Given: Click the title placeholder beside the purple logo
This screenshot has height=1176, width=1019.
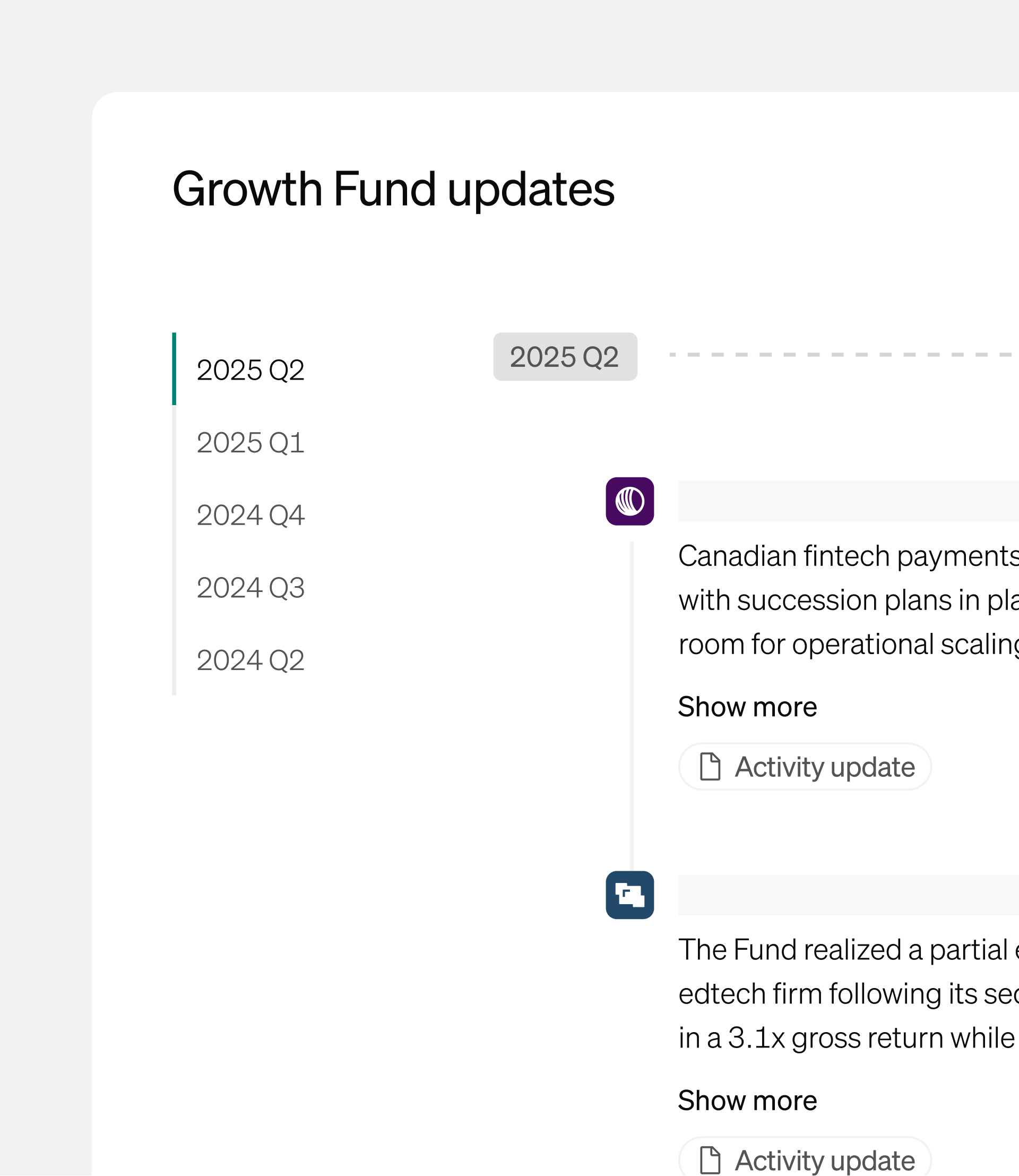Looking at the screenshot, I should tap(847, 501).
